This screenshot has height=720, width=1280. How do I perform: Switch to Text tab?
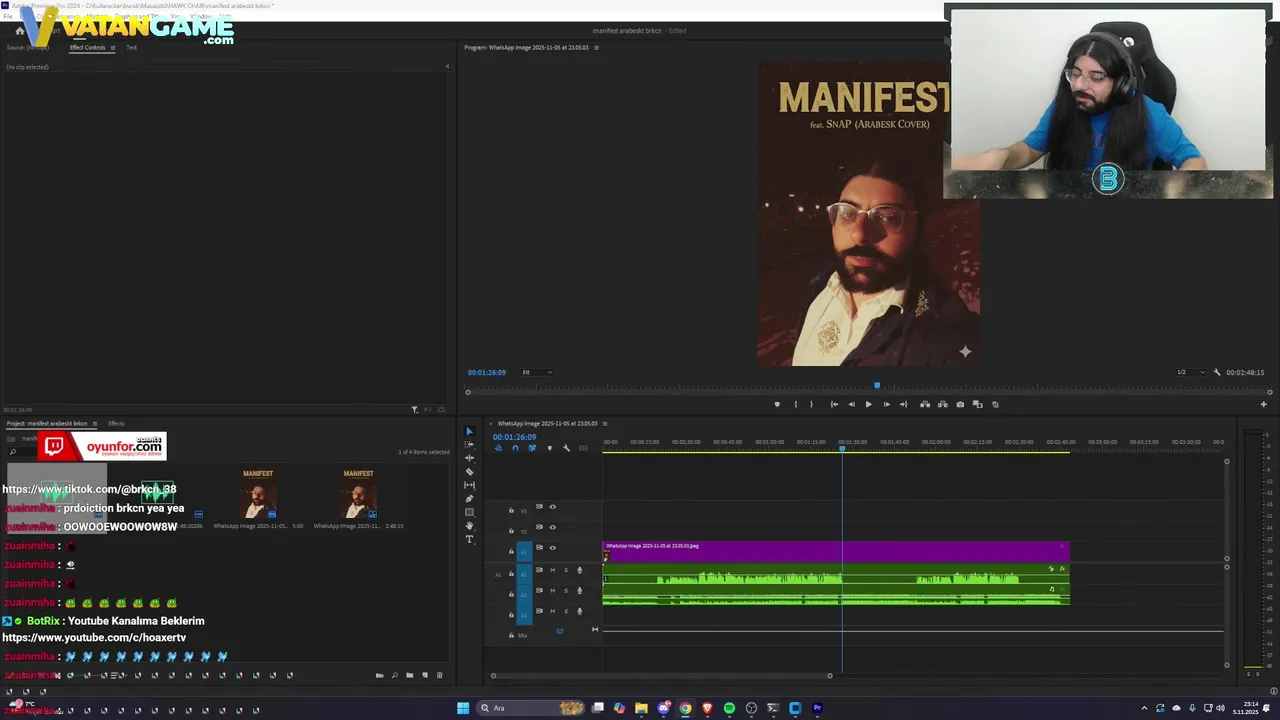click(x=131, y=47)
